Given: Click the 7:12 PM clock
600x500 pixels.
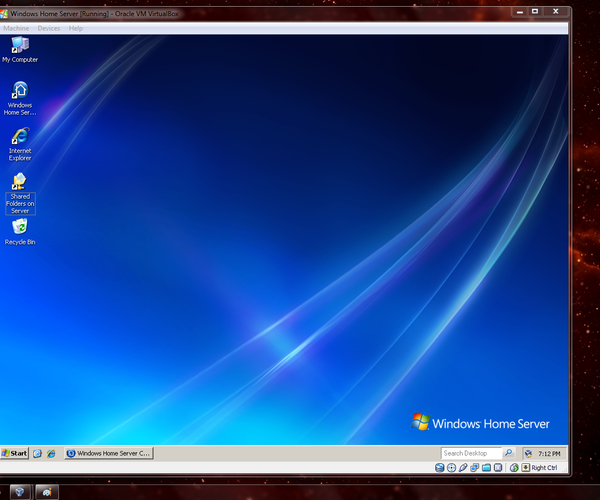Looking at the screenshot, I should [549, 454].
